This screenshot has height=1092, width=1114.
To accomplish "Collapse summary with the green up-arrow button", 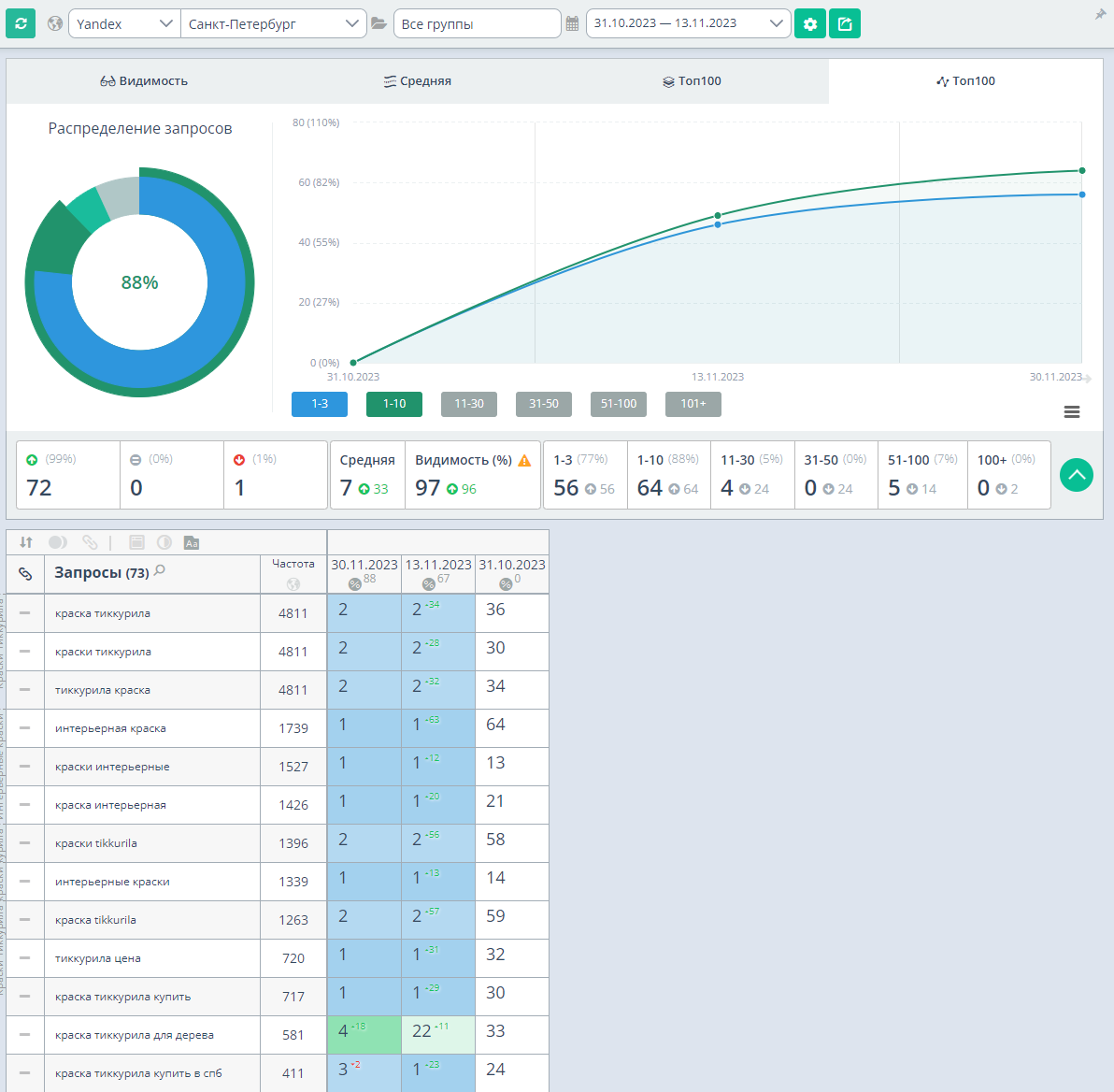I will pyautogui.click(x=1077, y=475).
